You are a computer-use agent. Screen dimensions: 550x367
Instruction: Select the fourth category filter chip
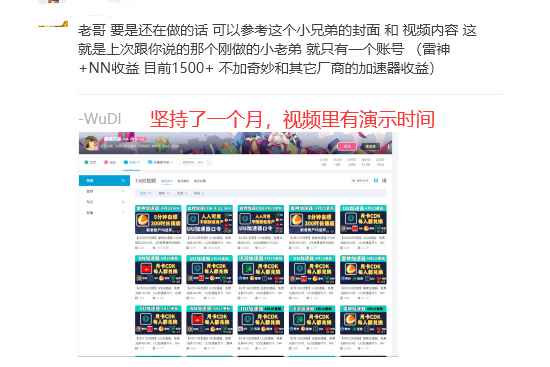pos(199,193)
